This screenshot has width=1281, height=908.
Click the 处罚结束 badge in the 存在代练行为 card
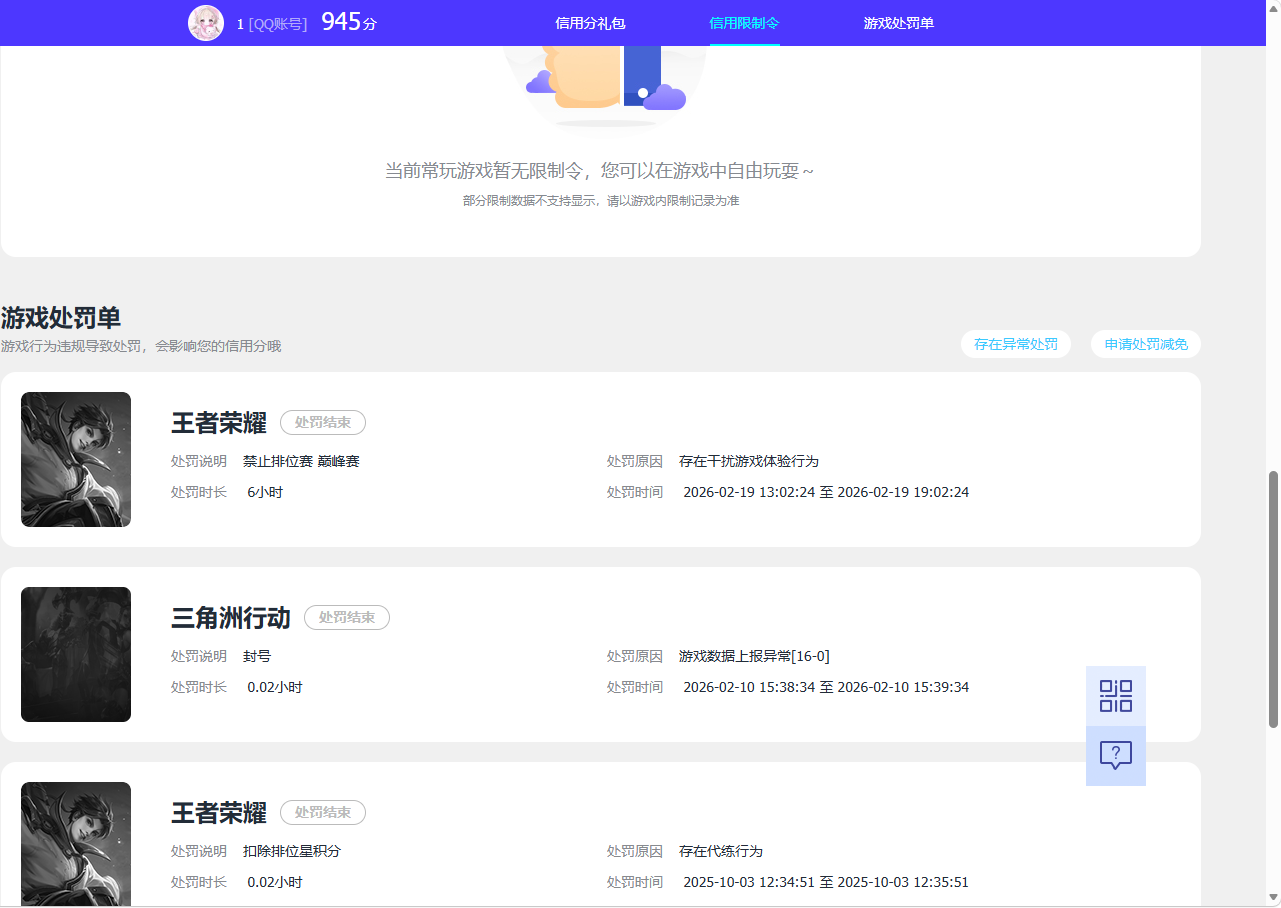tap(323, 813)
